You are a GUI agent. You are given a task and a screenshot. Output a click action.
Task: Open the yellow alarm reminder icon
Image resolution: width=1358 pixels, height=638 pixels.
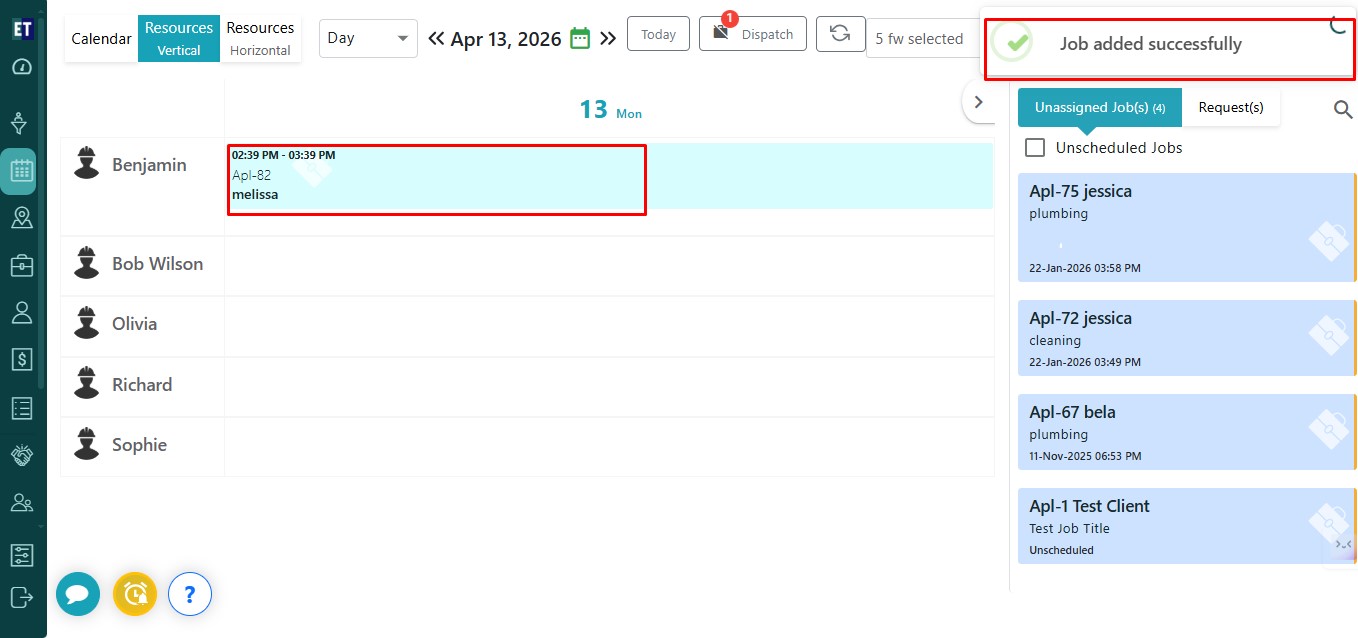coord(135,595)
